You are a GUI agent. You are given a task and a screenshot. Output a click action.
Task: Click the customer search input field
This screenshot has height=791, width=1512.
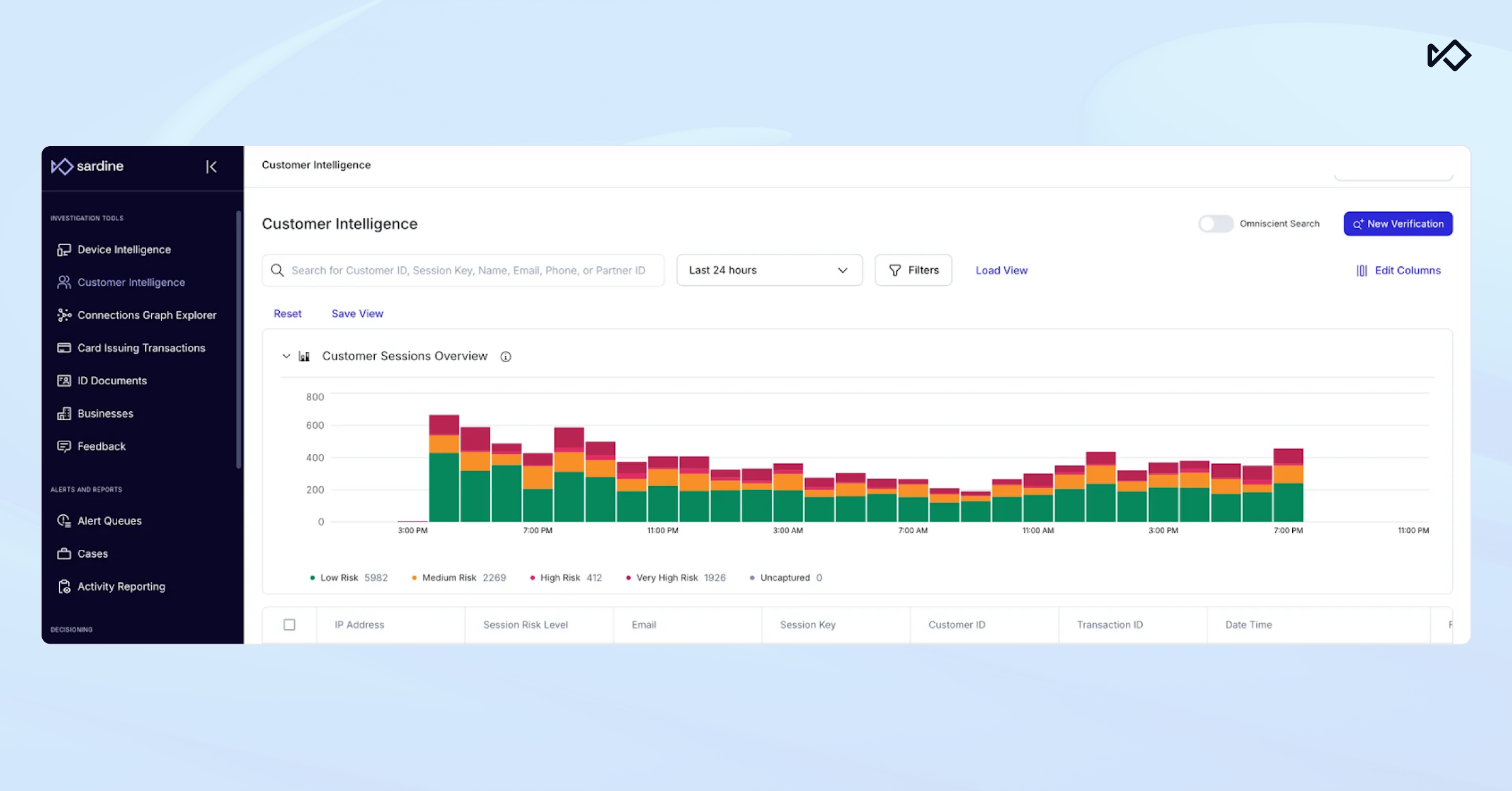(x=467, y=270)
